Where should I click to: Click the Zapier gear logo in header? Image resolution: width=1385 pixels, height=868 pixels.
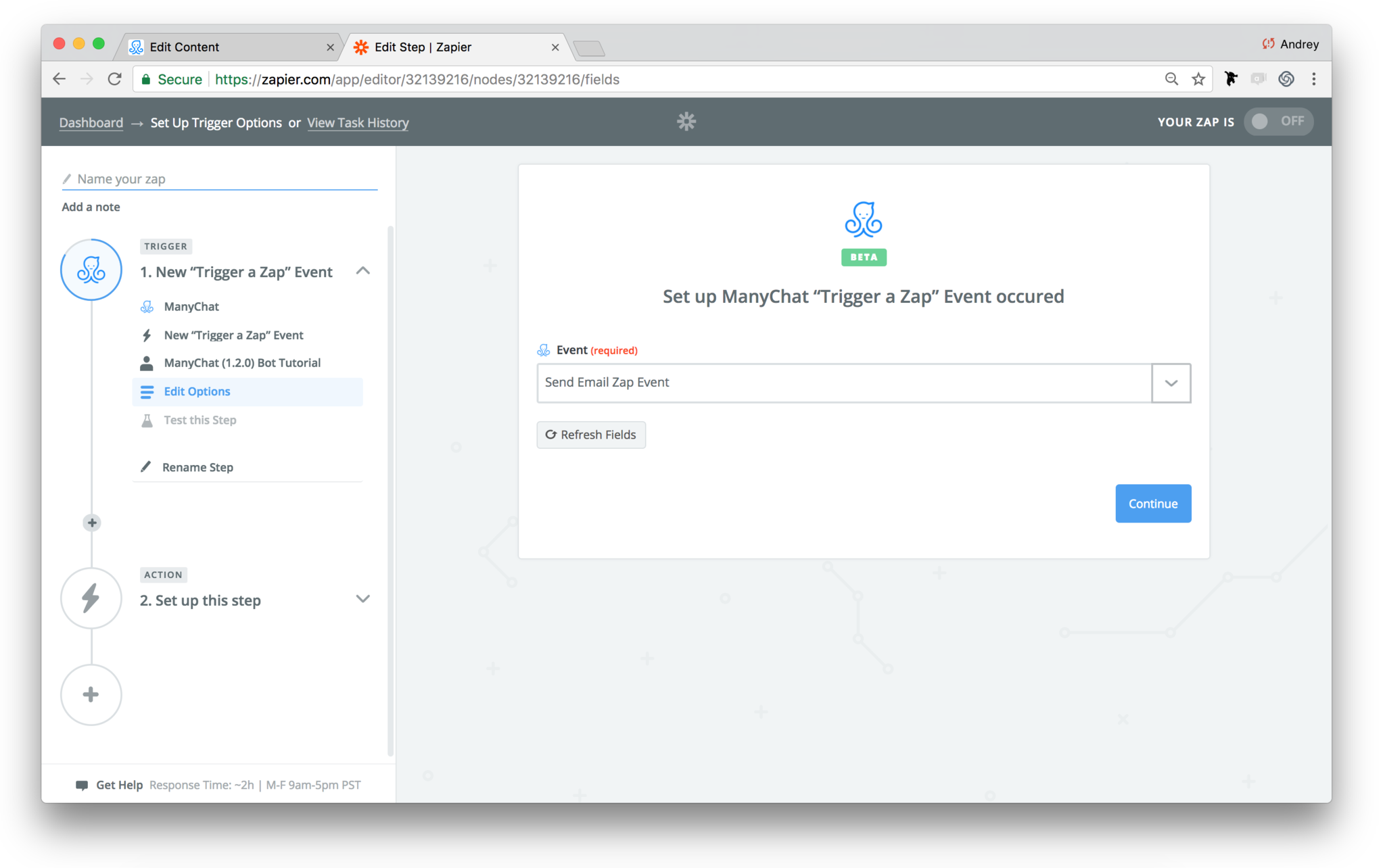686,122
